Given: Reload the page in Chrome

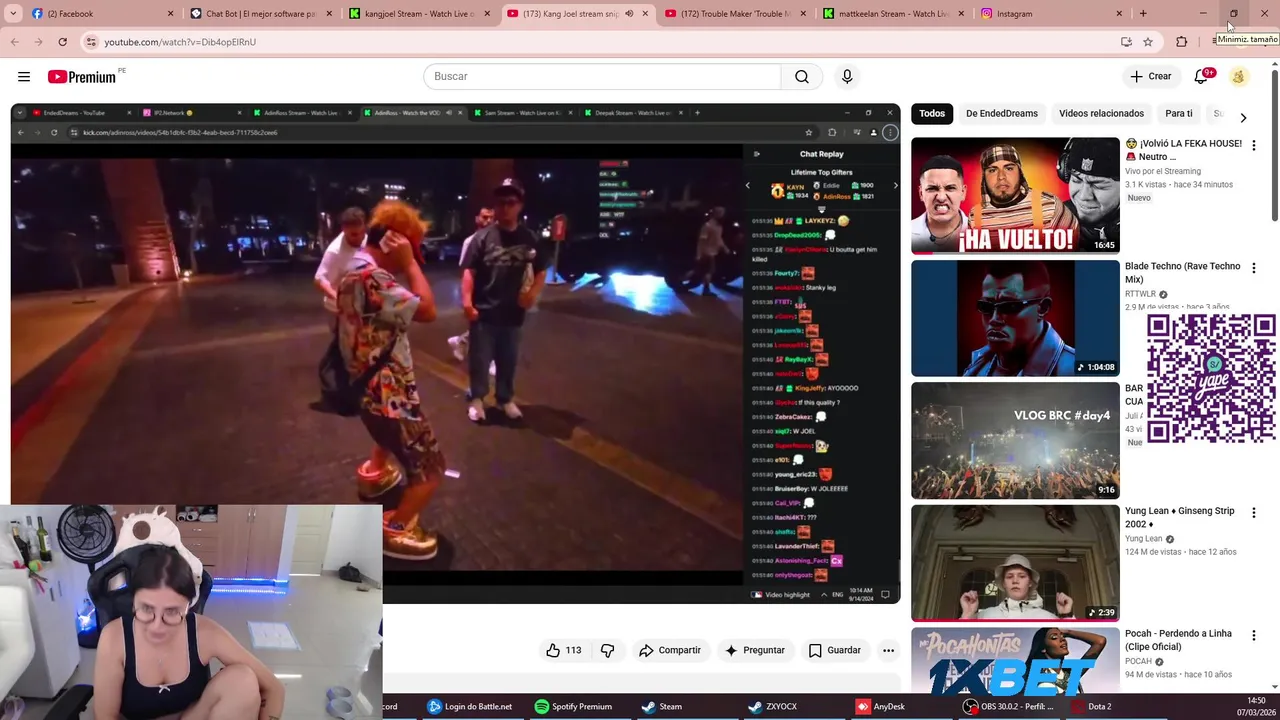Looking at the screenshot, I should click(x=62, y=42).
